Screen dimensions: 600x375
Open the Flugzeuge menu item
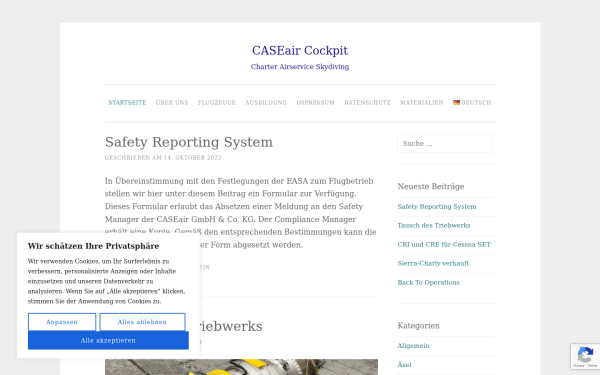[217, 103]
